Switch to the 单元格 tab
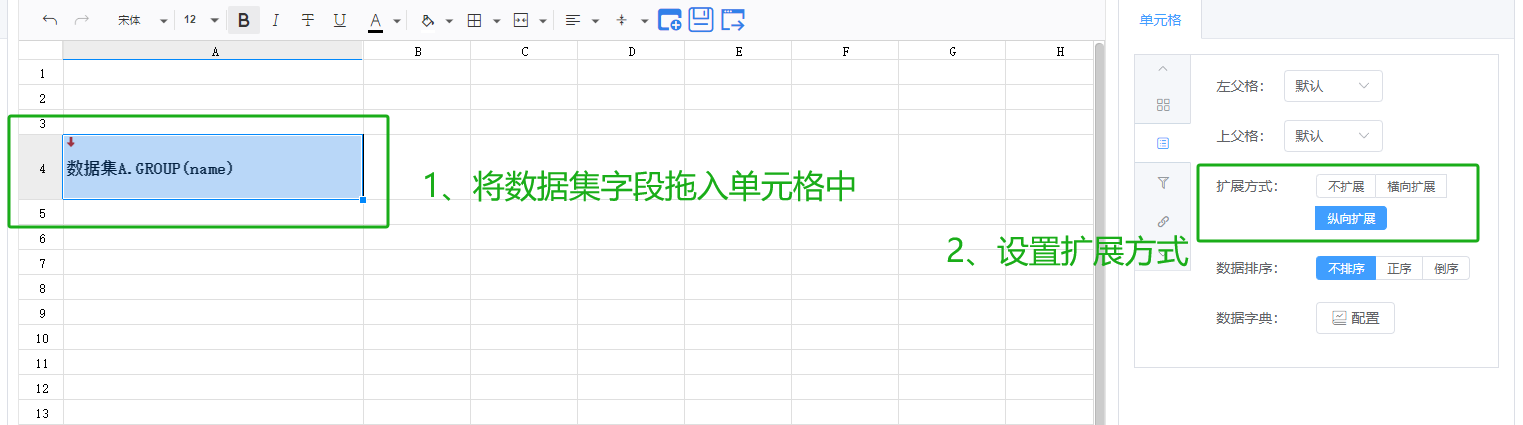Screen dimensions: 1523x425 (x=1160, y=19)
